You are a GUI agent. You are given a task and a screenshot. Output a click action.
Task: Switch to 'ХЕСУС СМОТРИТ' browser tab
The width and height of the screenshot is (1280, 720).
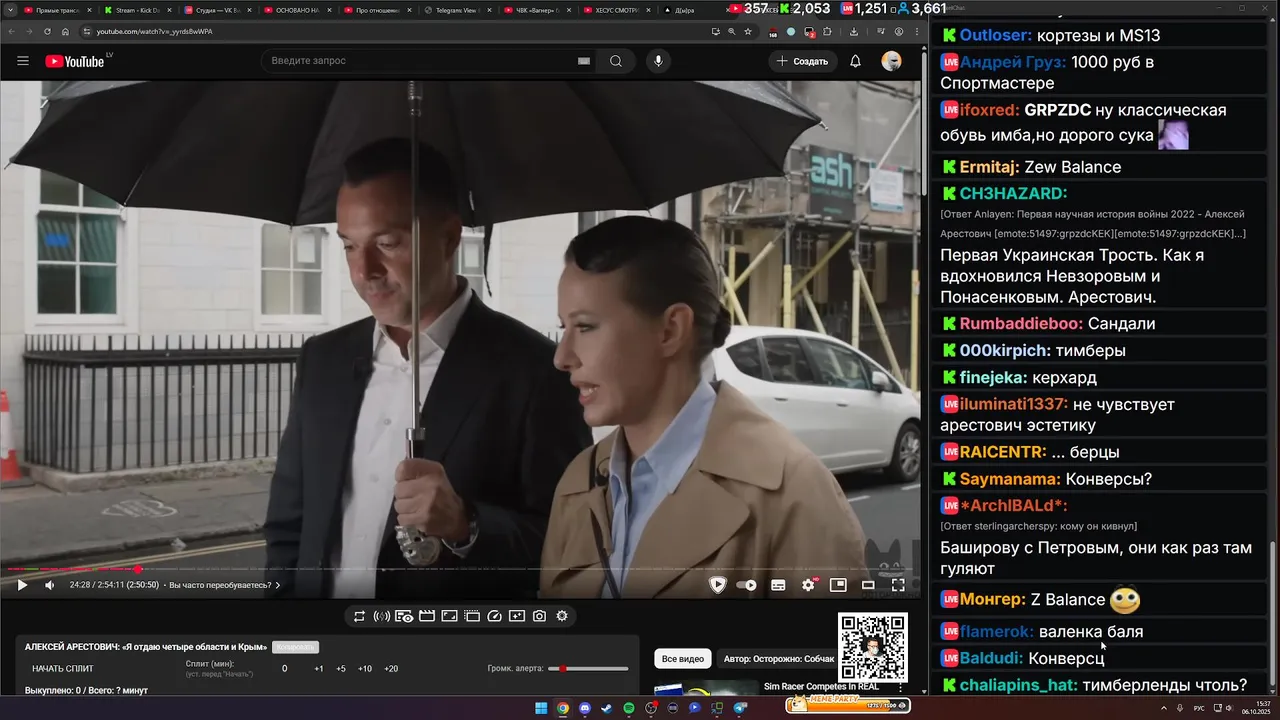(x=616, y=10)
